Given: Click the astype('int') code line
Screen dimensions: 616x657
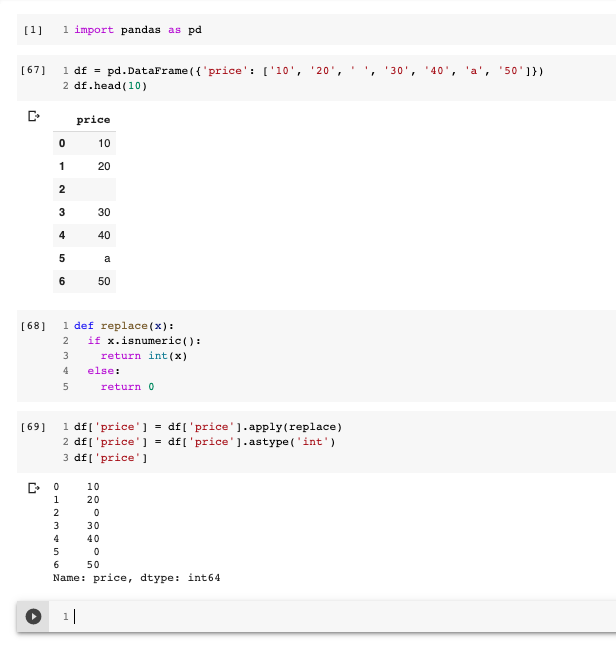Looking at the screenshot, I should click(x=205, y=442).
